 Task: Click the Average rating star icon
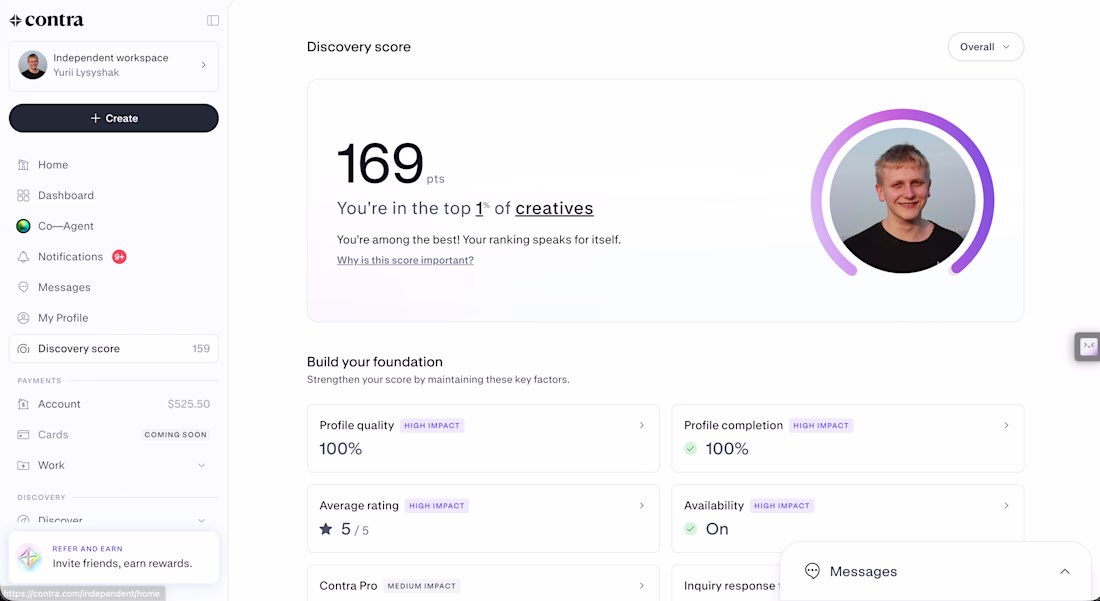click(x=326, y=529)
